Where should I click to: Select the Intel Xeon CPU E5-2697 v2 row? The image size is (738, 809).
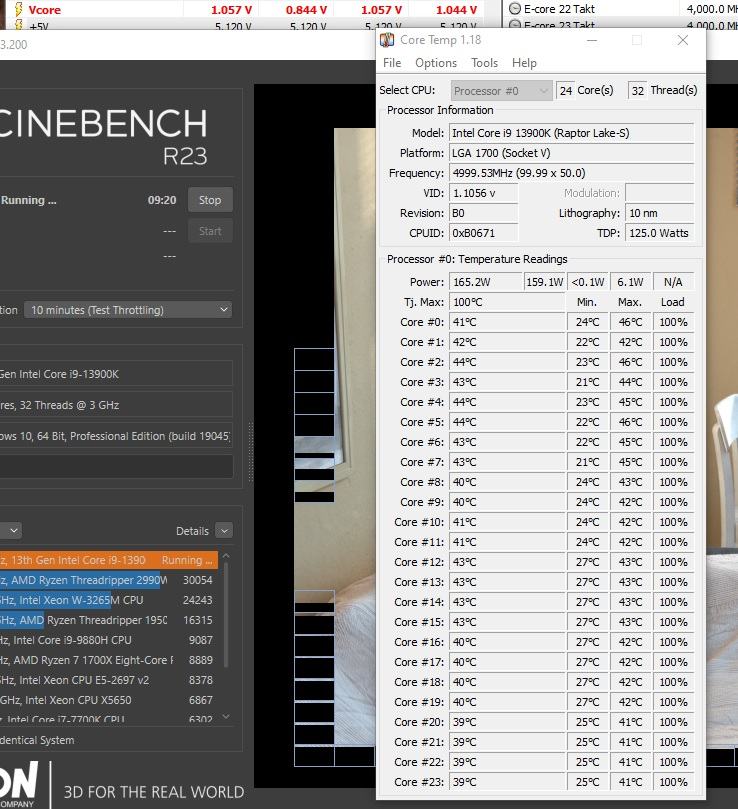(x=109, y=681)
